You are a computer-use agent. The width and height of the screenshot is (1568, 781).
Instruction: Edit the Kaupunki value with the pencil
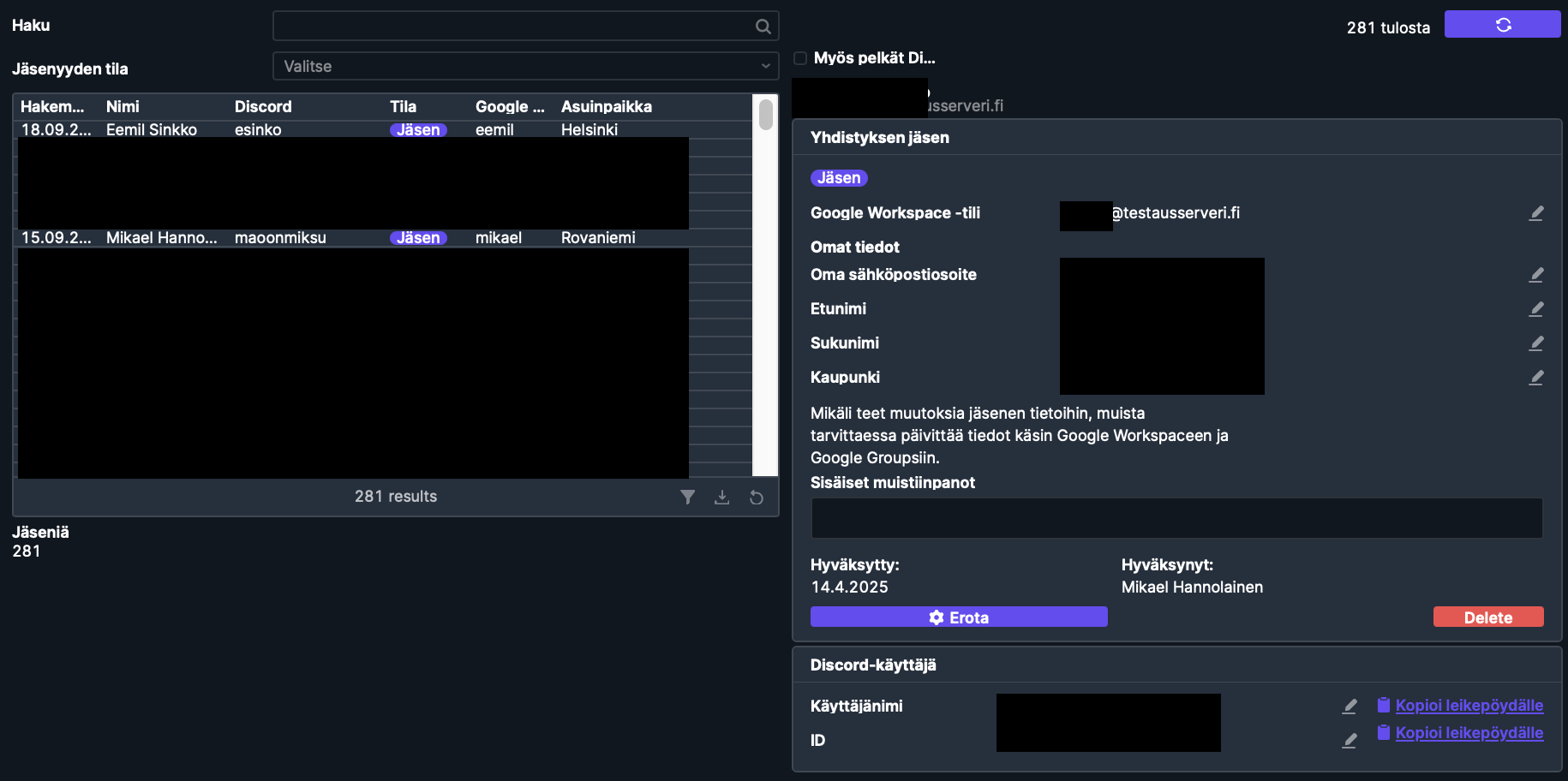[1535, 378]
